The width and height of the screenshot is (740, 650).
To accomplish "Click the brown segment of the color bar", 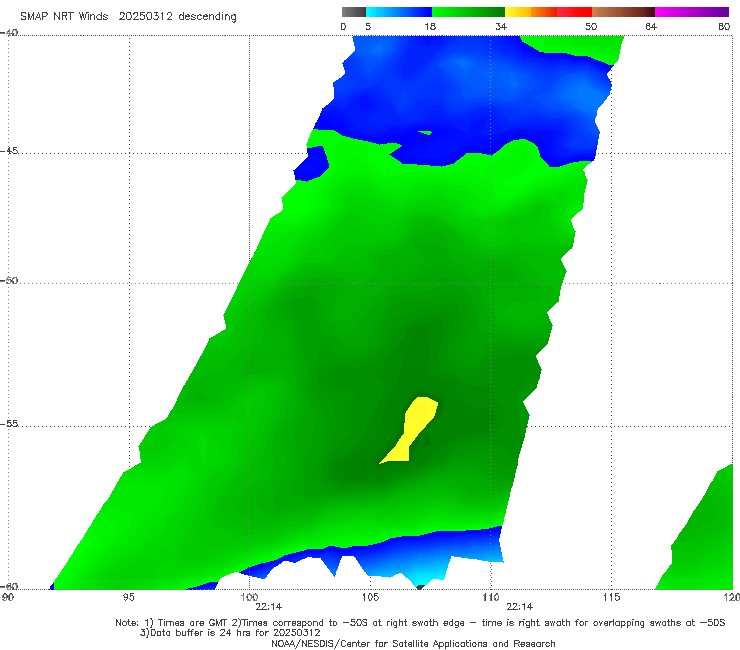I will (623, 12).
